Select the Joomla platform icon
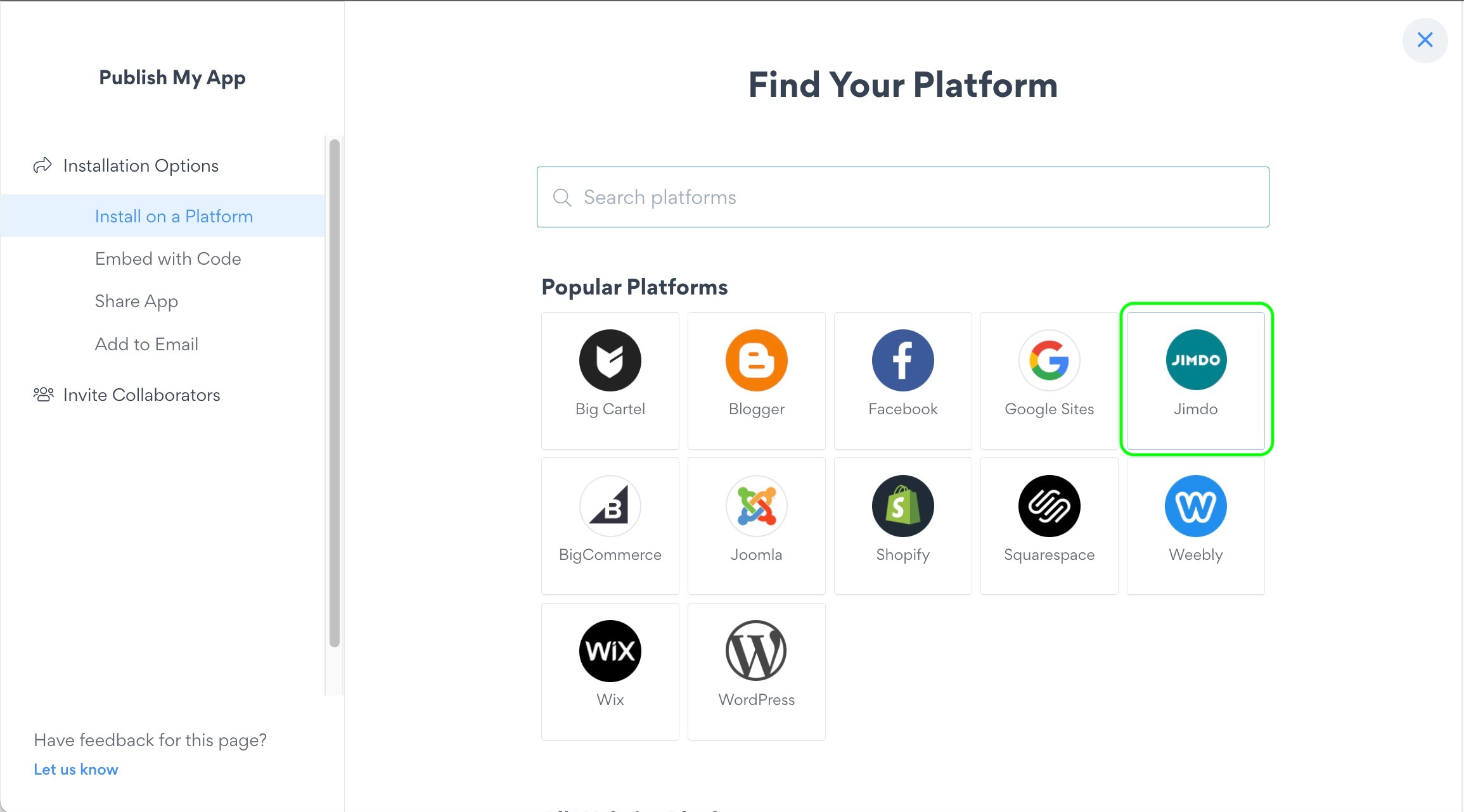The width and height of the screenshot is (1464, 812). [756, 506]
